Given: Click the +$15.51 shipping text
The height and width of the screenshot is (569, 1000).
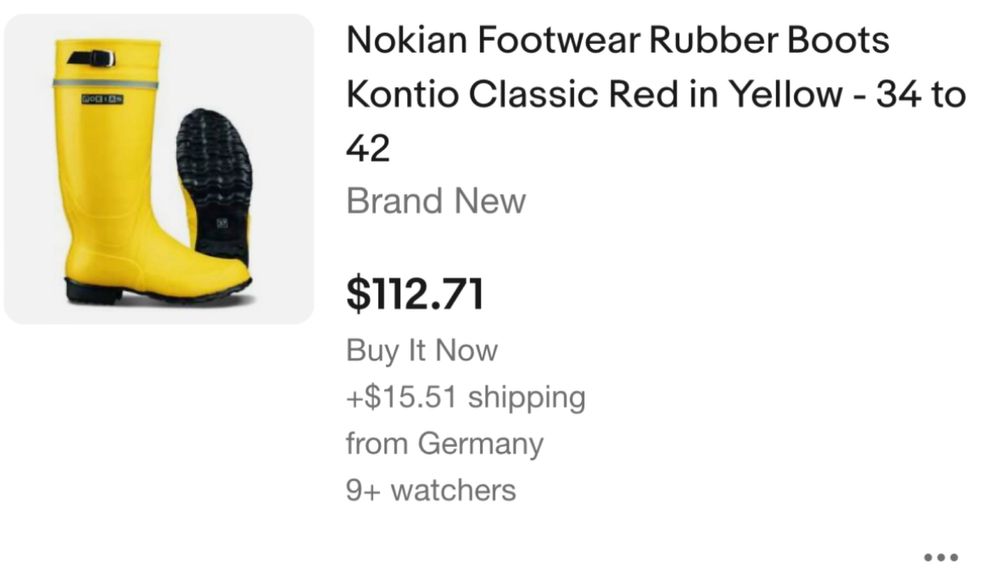Looking at the screenshot, I should [465, 397].
